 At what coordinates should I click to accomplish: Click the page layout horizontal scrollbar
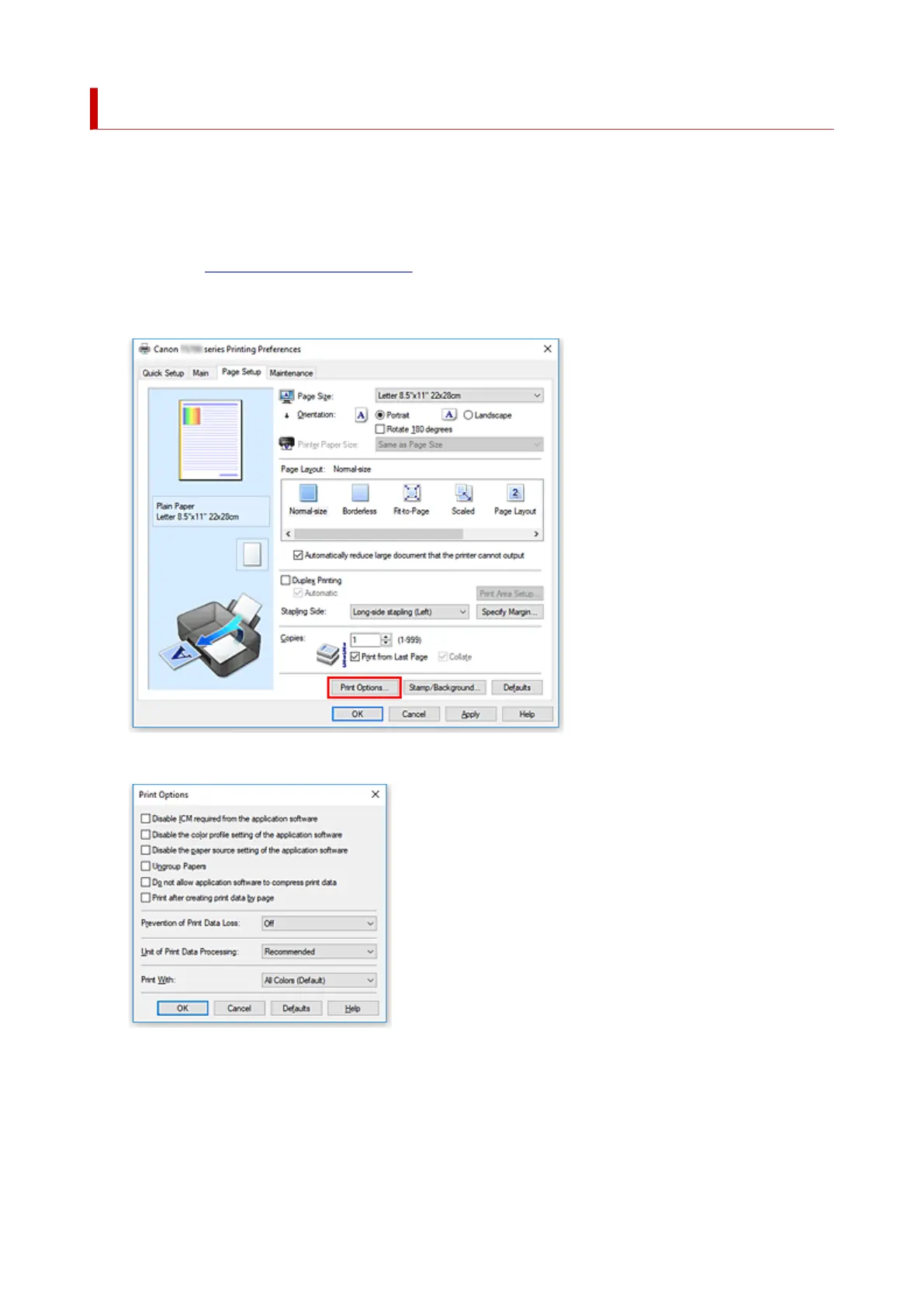tap(412, 534)
